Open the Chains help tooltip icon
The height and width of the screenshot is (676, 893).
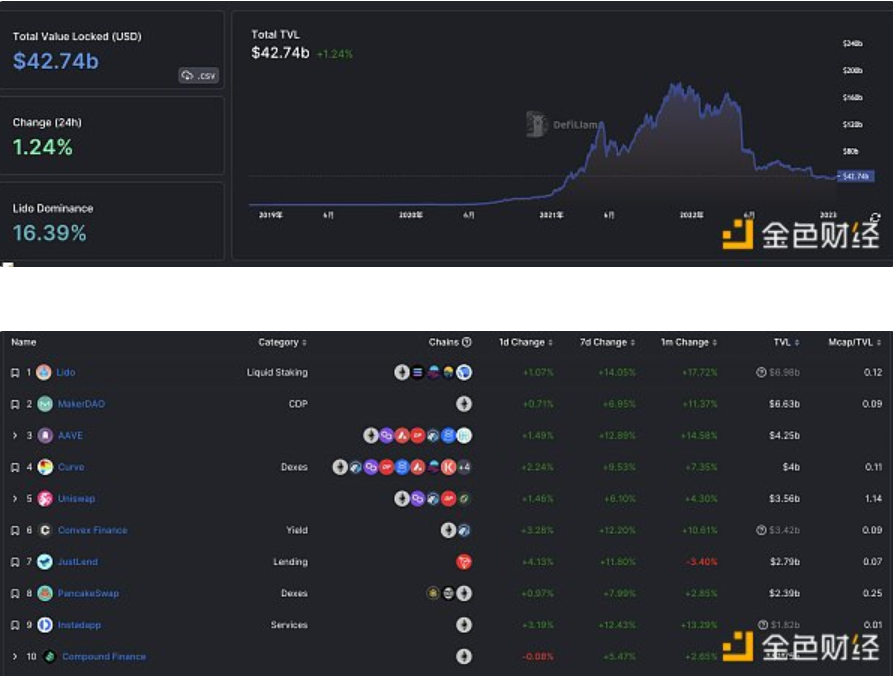coord(467,342)
